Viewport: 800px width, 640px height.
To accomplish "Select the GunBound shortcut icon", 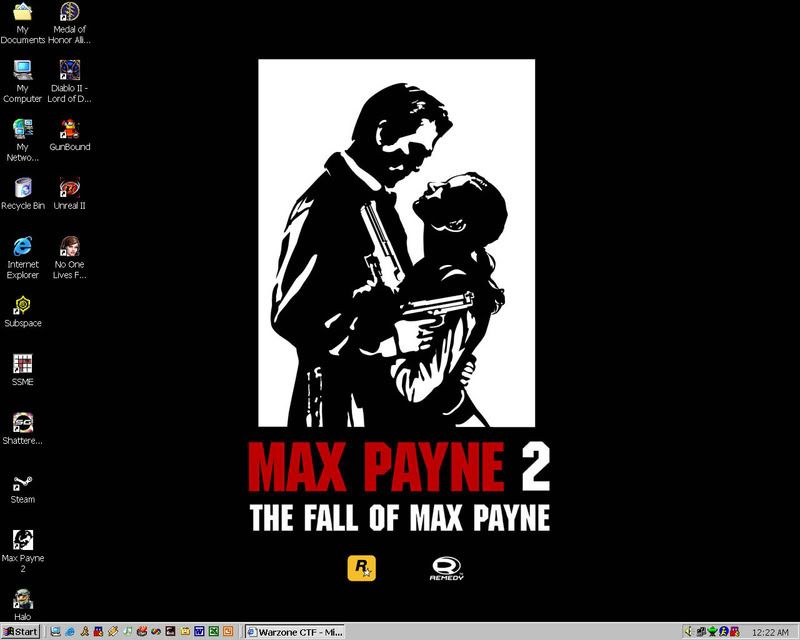I will (x=69, y=135).
